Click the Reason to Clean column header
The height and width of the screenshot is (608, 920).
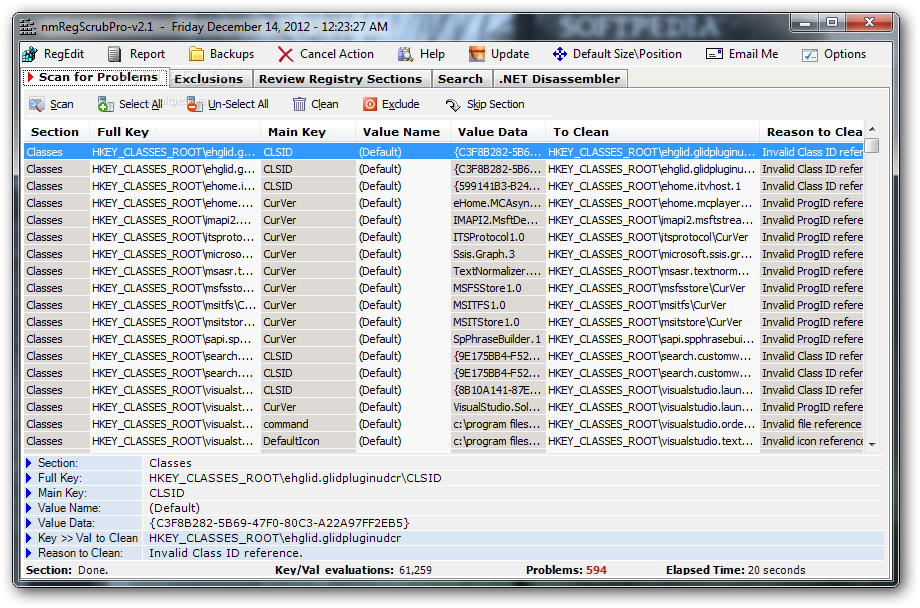(812, 132)
